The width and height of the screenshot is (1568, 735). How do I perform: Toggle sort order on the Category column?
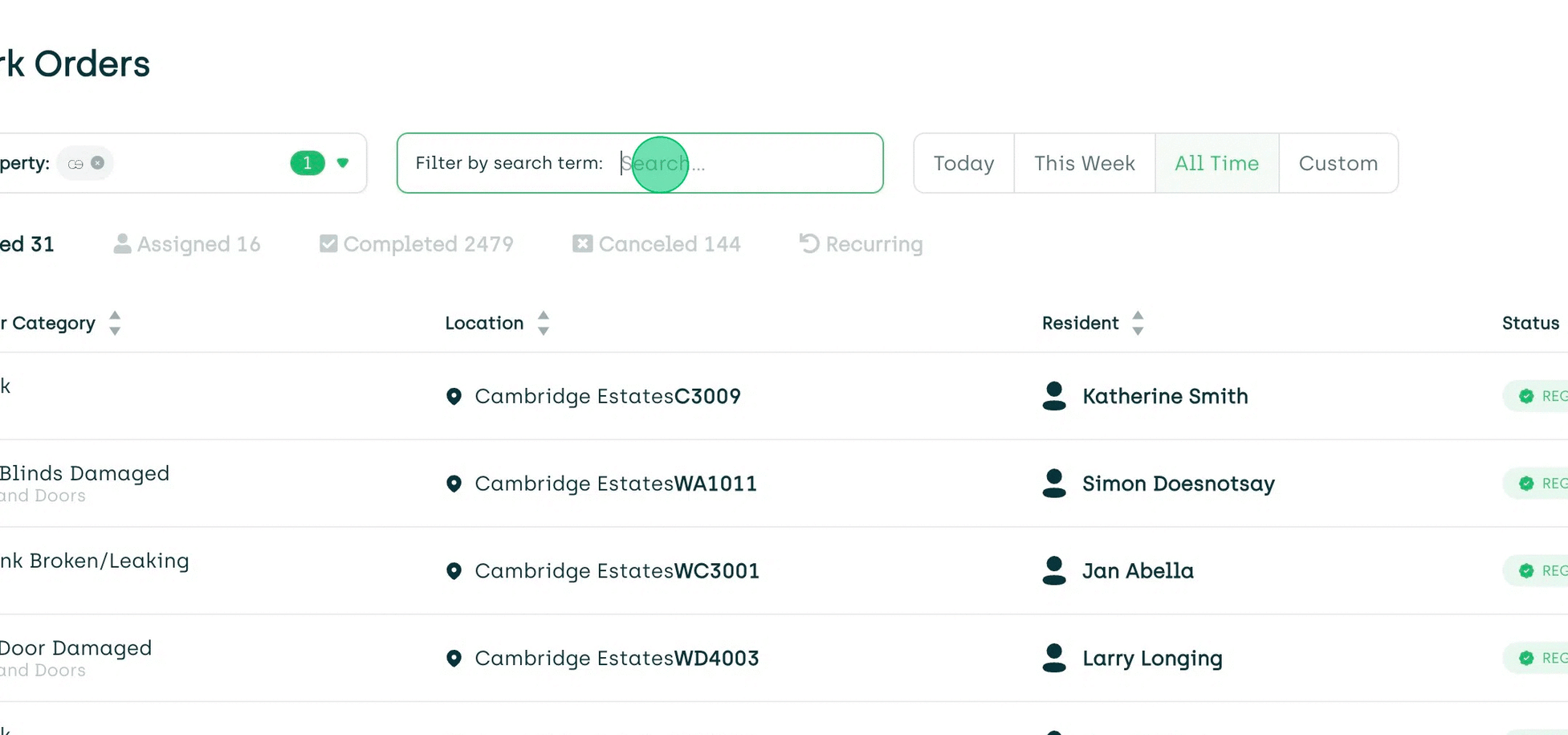115,323
